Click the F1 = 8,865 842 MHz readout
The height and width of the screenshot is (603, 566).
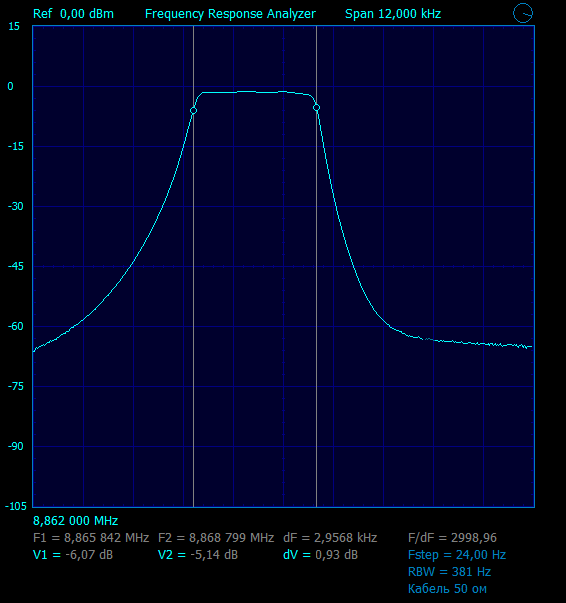91,538
